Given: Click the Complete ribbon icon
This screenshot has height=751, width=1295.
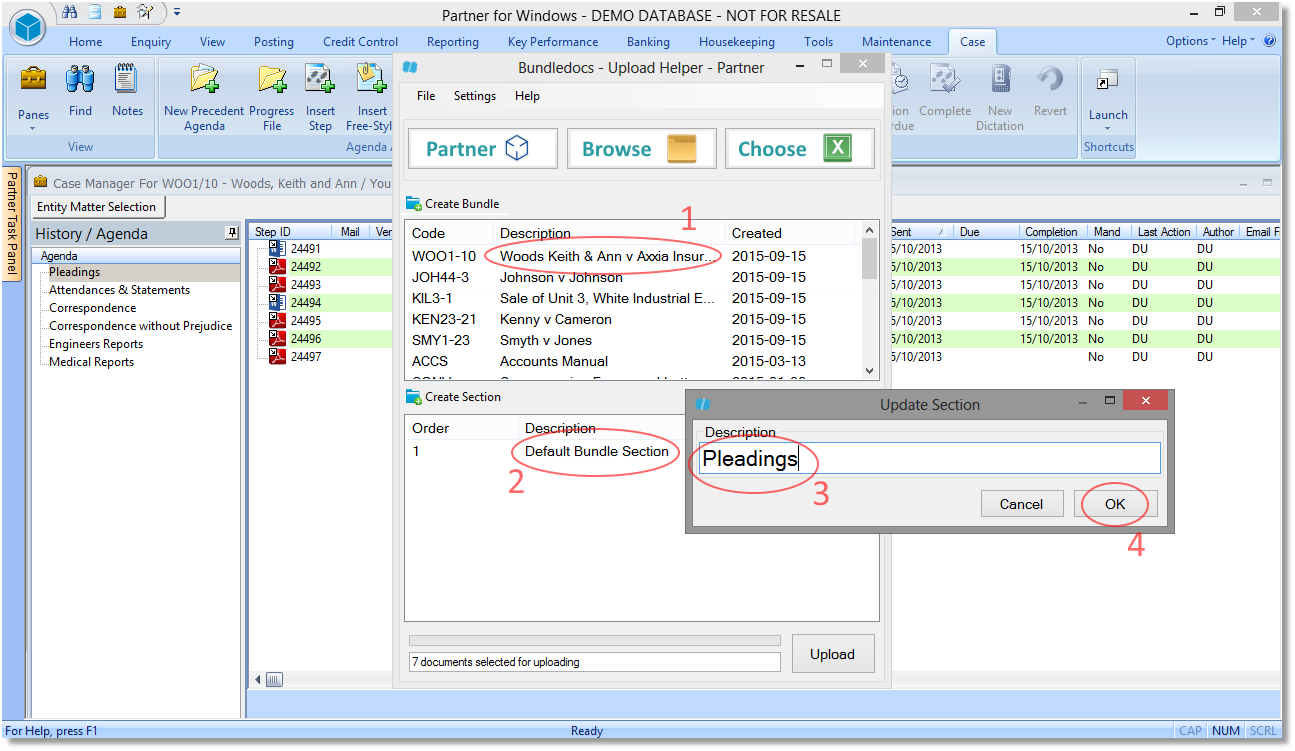Looking at the screenshot, I should pos(945,78).
